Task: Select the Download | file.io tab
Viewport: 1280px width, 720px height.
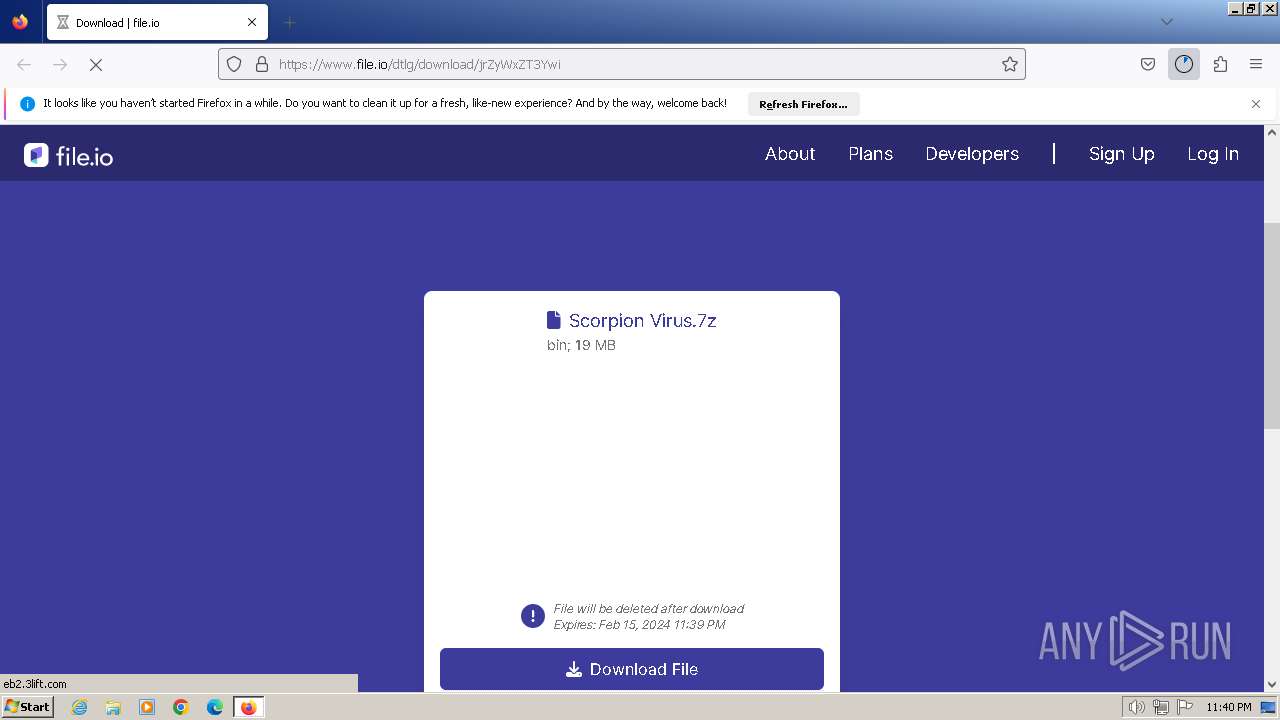Action: click(157, 22)
